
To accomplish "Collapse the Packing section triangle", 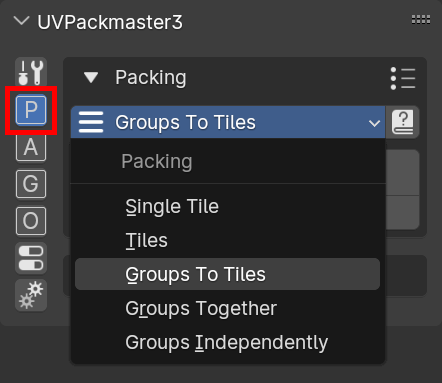I will 91,78.
